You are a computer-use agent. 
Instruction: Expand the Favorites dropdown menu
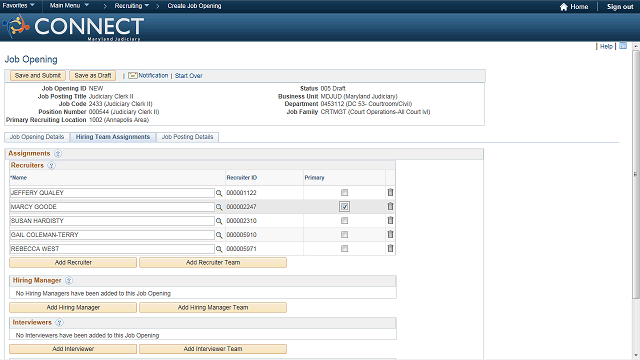(x=18, y=5)
